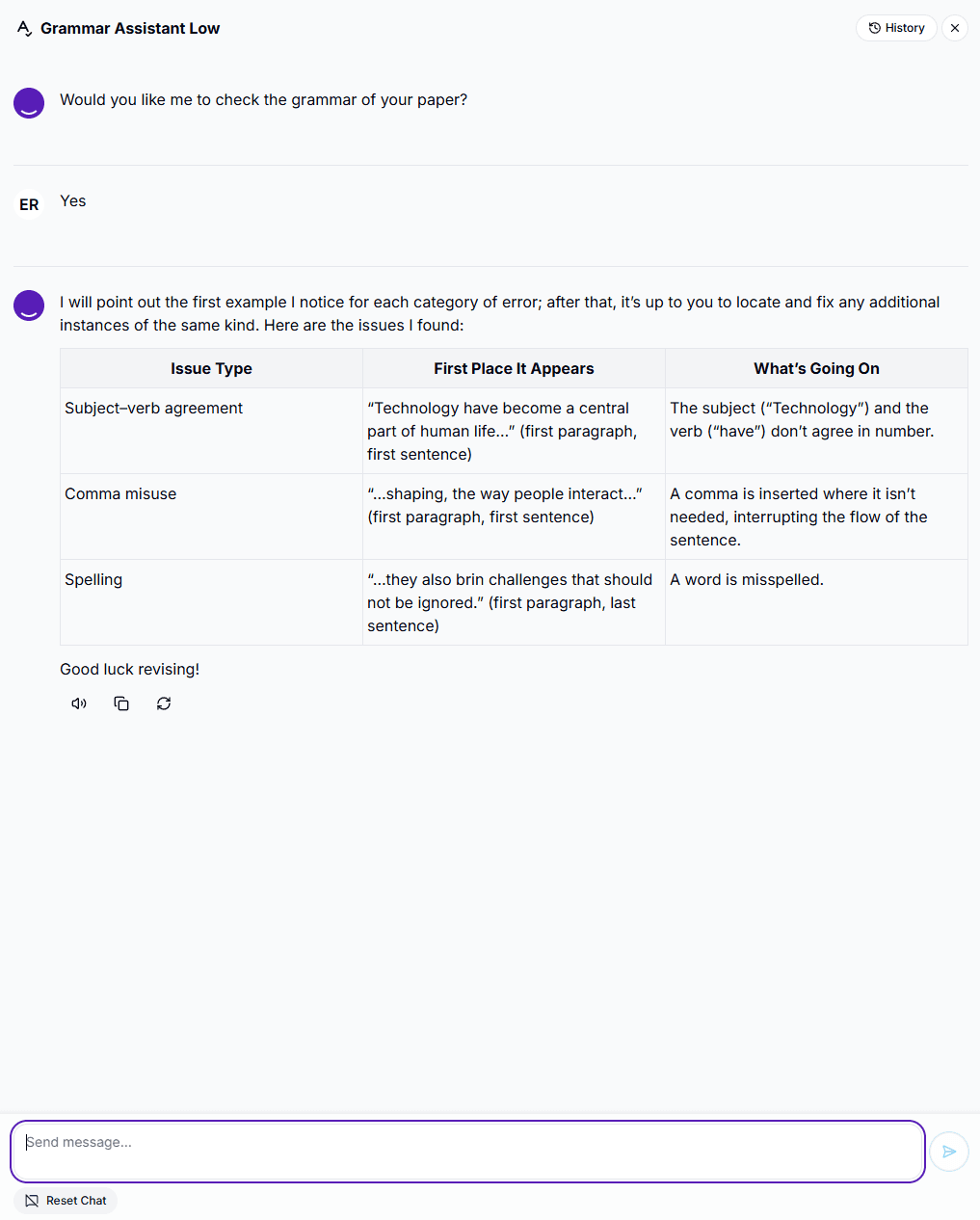This screenshot has width=980, height=1220.
Task: Select the Spelling issue type cell
Action: [x=211, y=602]
